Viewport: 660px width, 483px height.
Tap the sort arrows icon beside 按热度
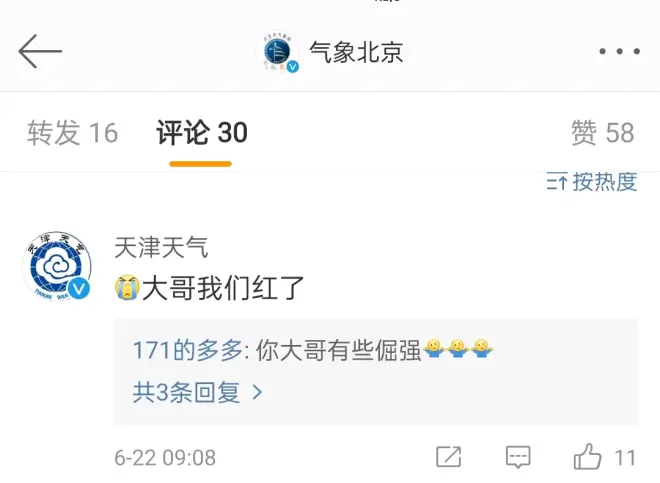tap(556, 182)
